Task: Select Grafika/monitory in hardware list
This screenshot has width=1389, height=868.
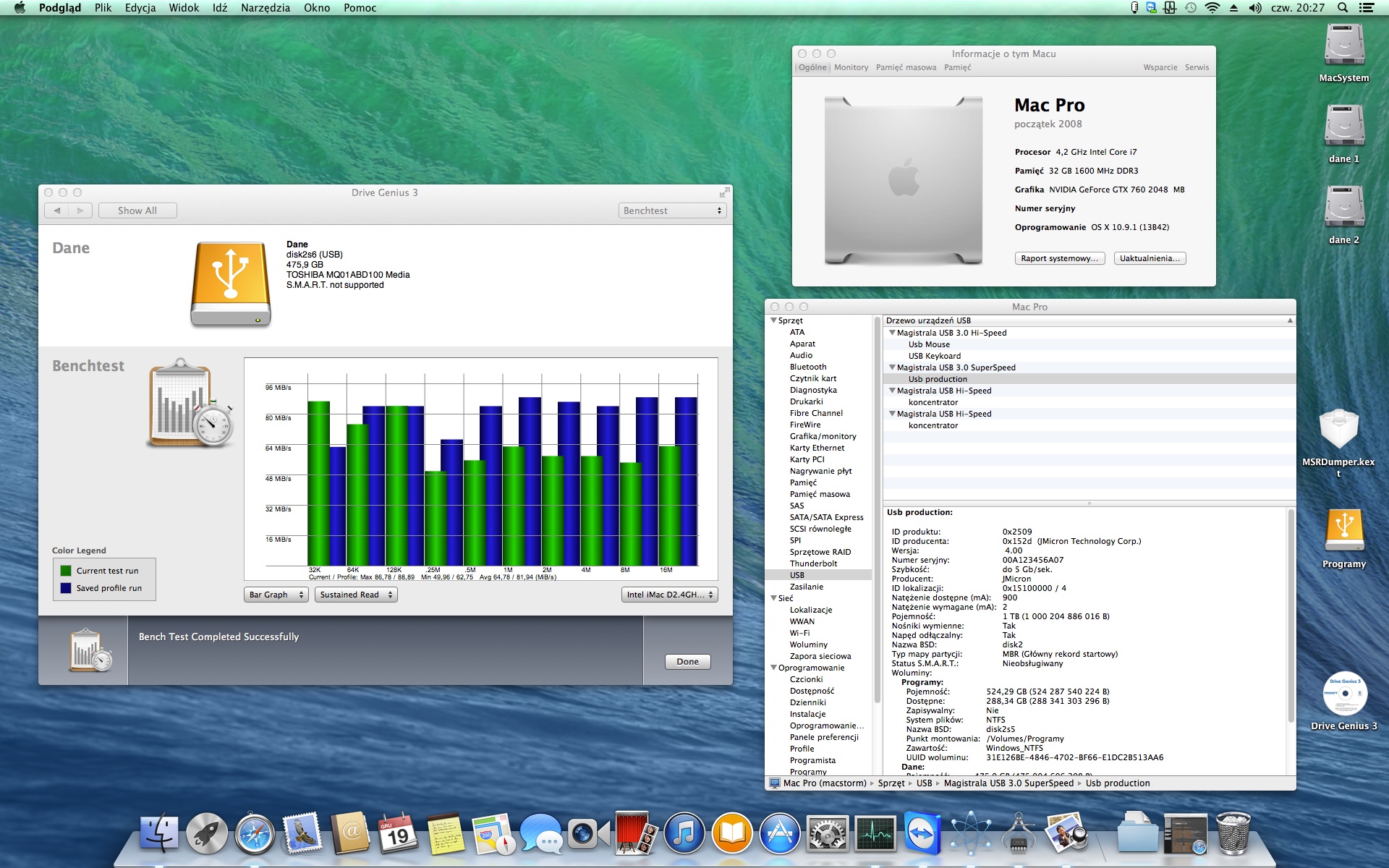Action: (x=823, y=436)
